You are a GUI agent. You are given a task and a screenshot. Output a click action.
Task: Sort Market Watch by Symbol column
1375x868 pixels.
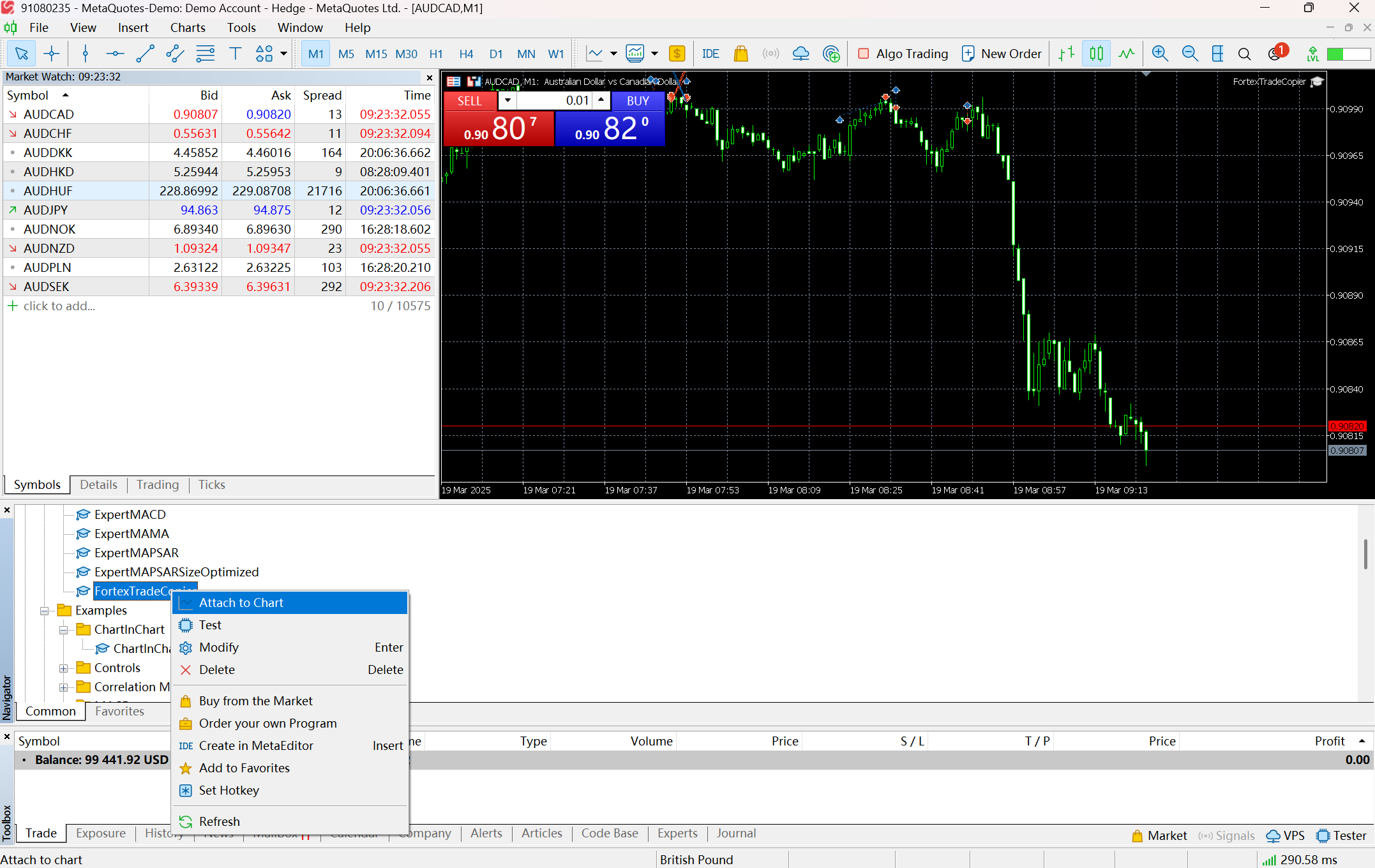point(76,95)
